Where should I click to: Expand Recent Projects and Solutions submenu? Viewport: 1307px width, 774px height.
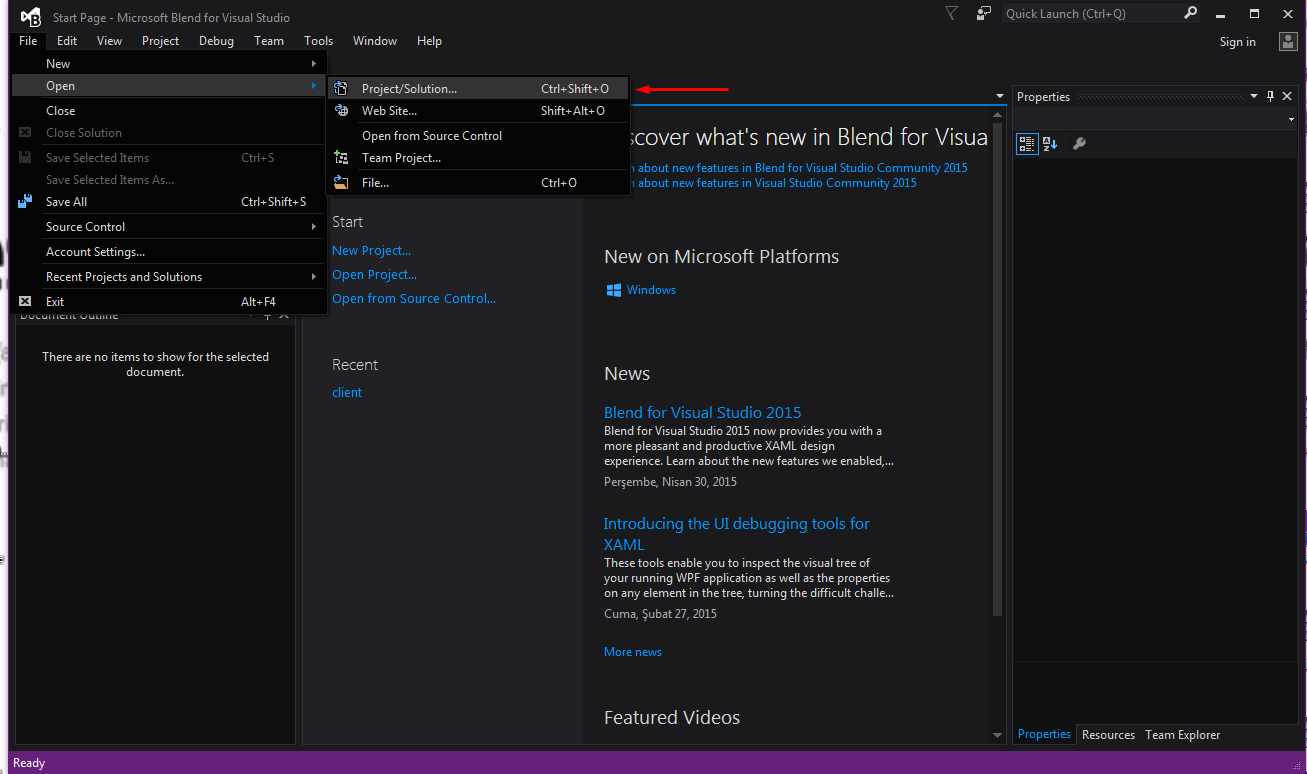tap(169, 277)
